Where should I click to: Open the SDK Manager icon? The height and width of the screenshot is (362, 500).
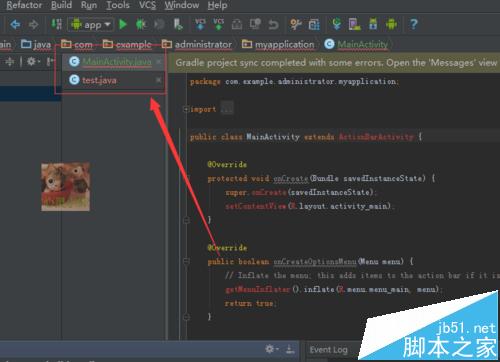pos(373,24)
